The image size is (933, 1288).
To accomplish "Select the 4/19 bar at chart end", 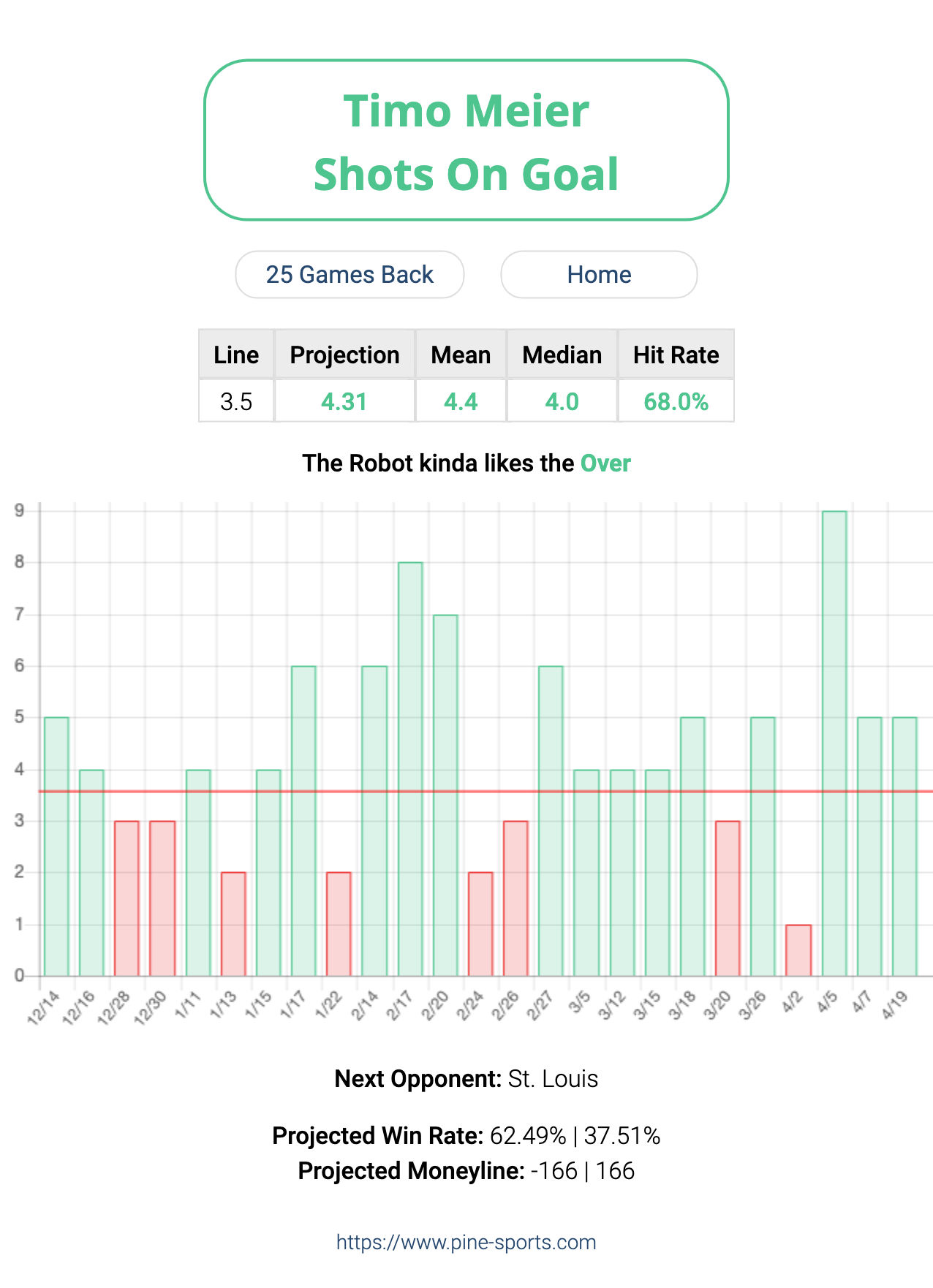I will (904, 846).
